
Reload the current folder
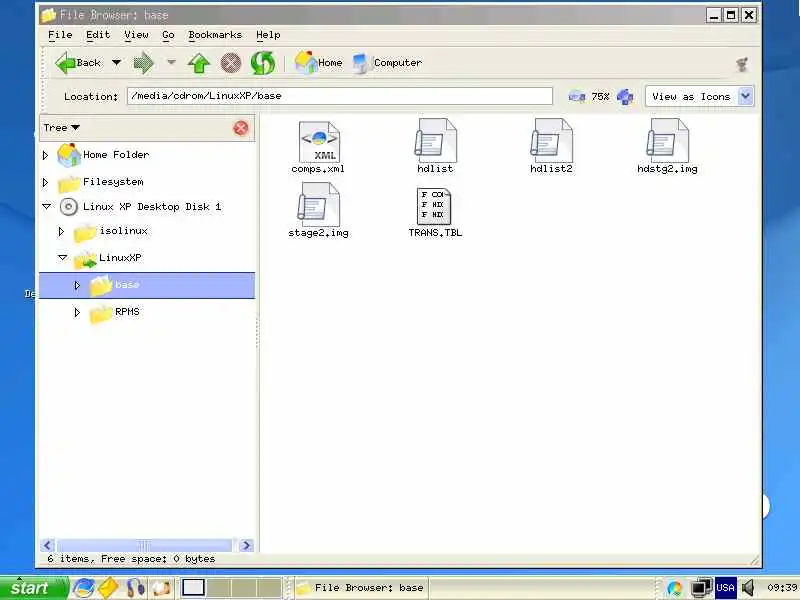click(x=263, y=63)
